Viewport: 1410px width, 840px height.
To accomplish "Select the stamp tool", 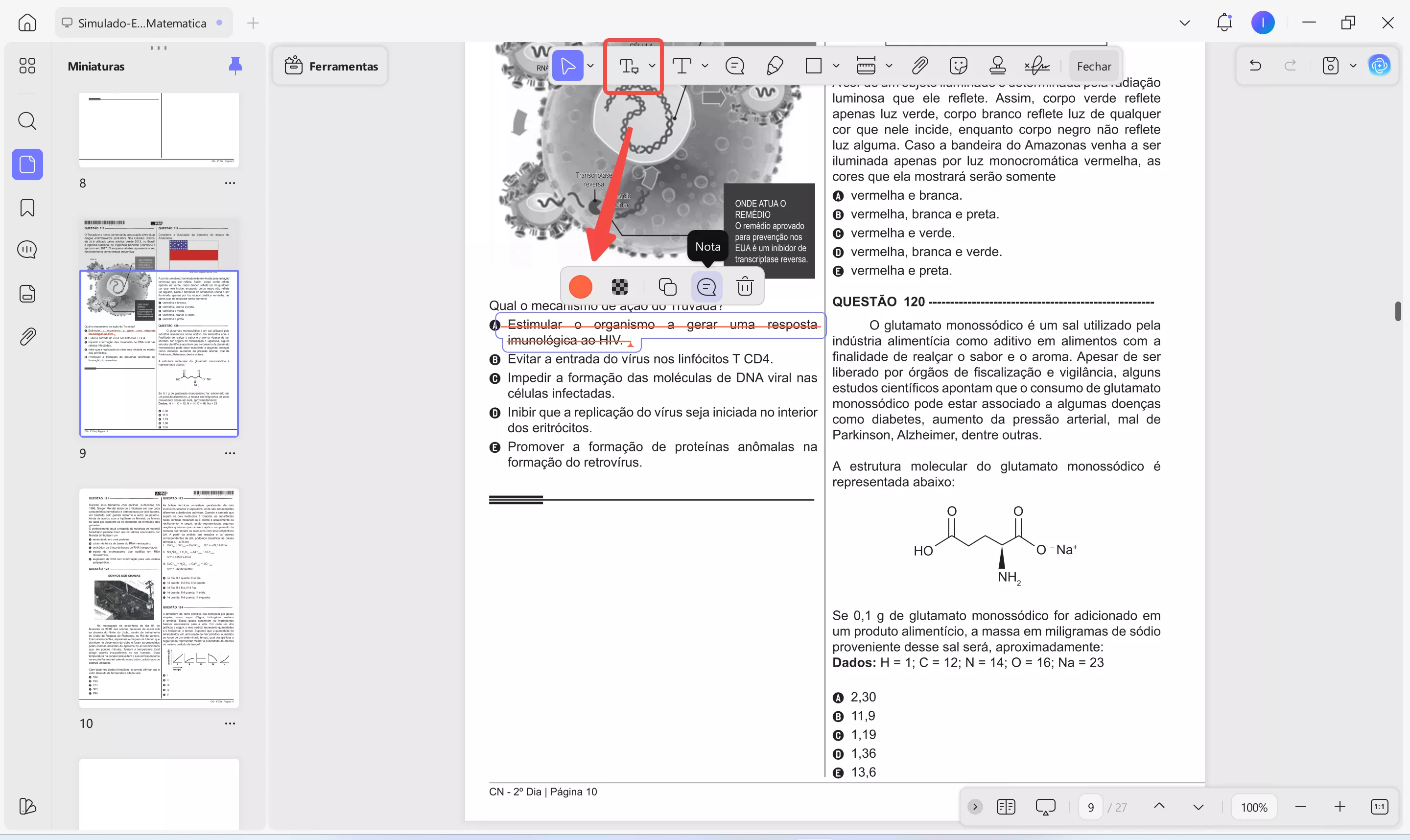I will coord(997,66).
